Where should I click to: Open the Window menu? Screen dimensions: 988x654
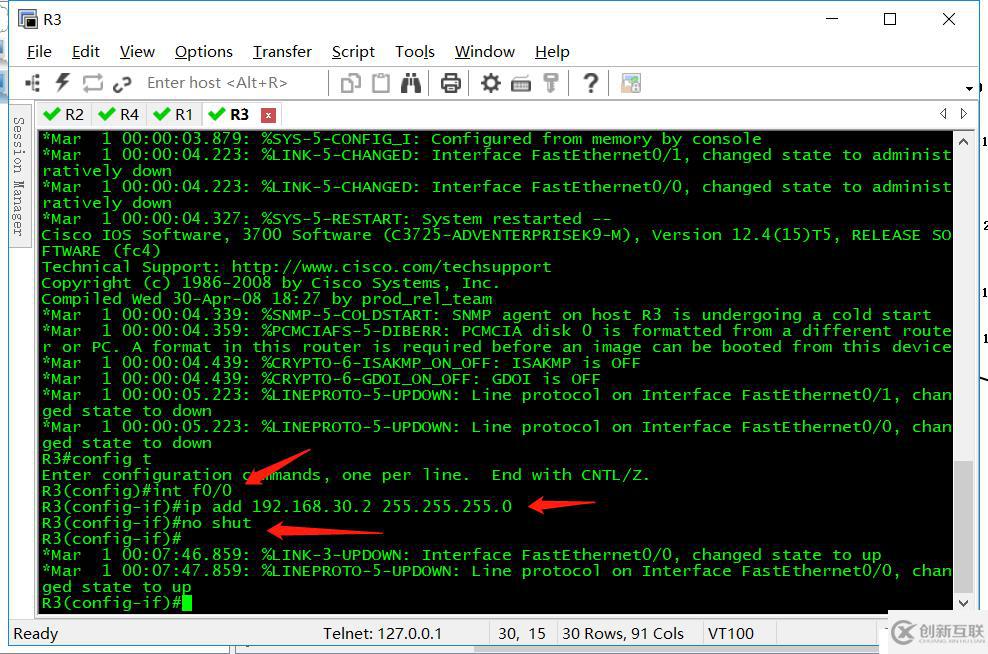[x=485, y=52]
